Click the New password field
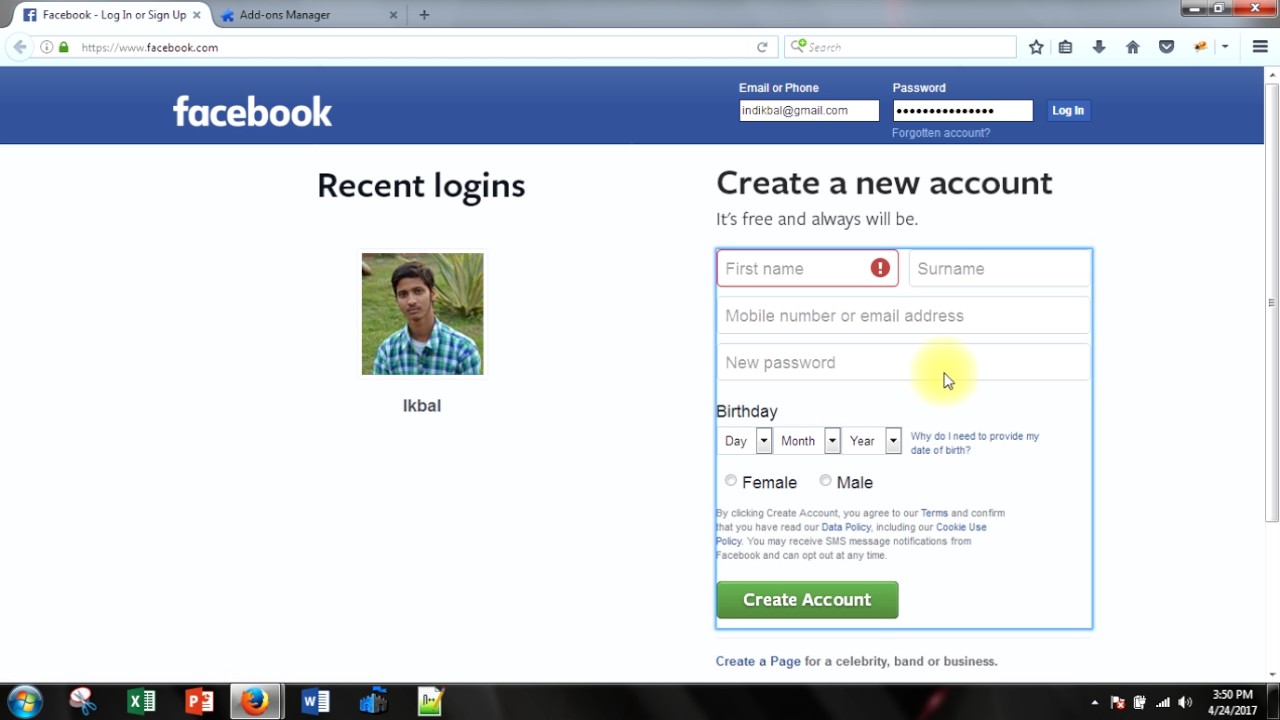This screenshot has width=1280, height=720. tap(903, 362)
